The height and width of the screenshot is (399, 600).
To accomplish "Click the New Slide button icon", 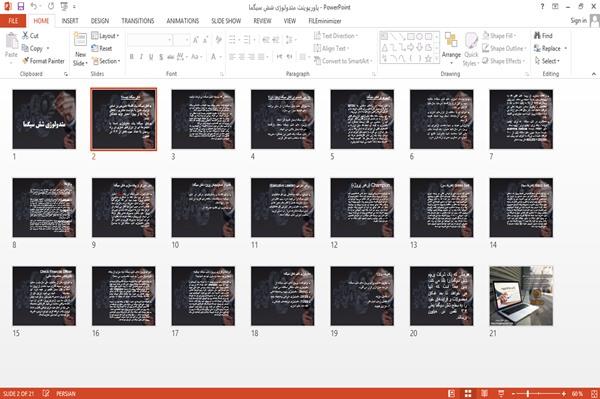I will click(x=80, y=39).
